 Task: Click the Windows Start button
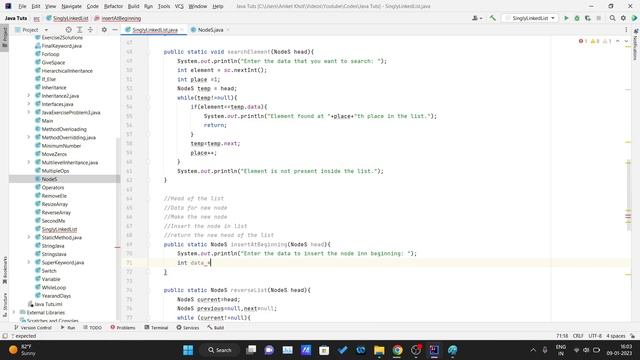pos(188,350)
